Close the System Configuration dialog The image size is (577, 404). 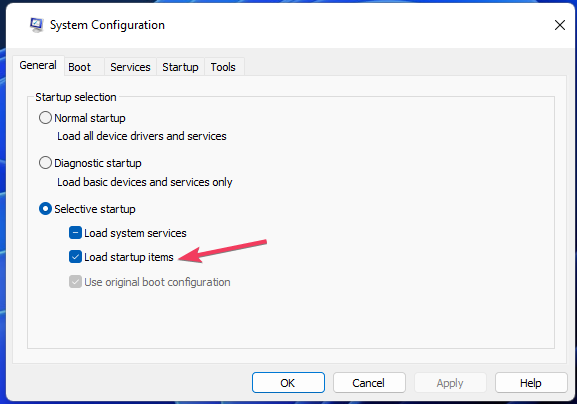pos(560,25)
